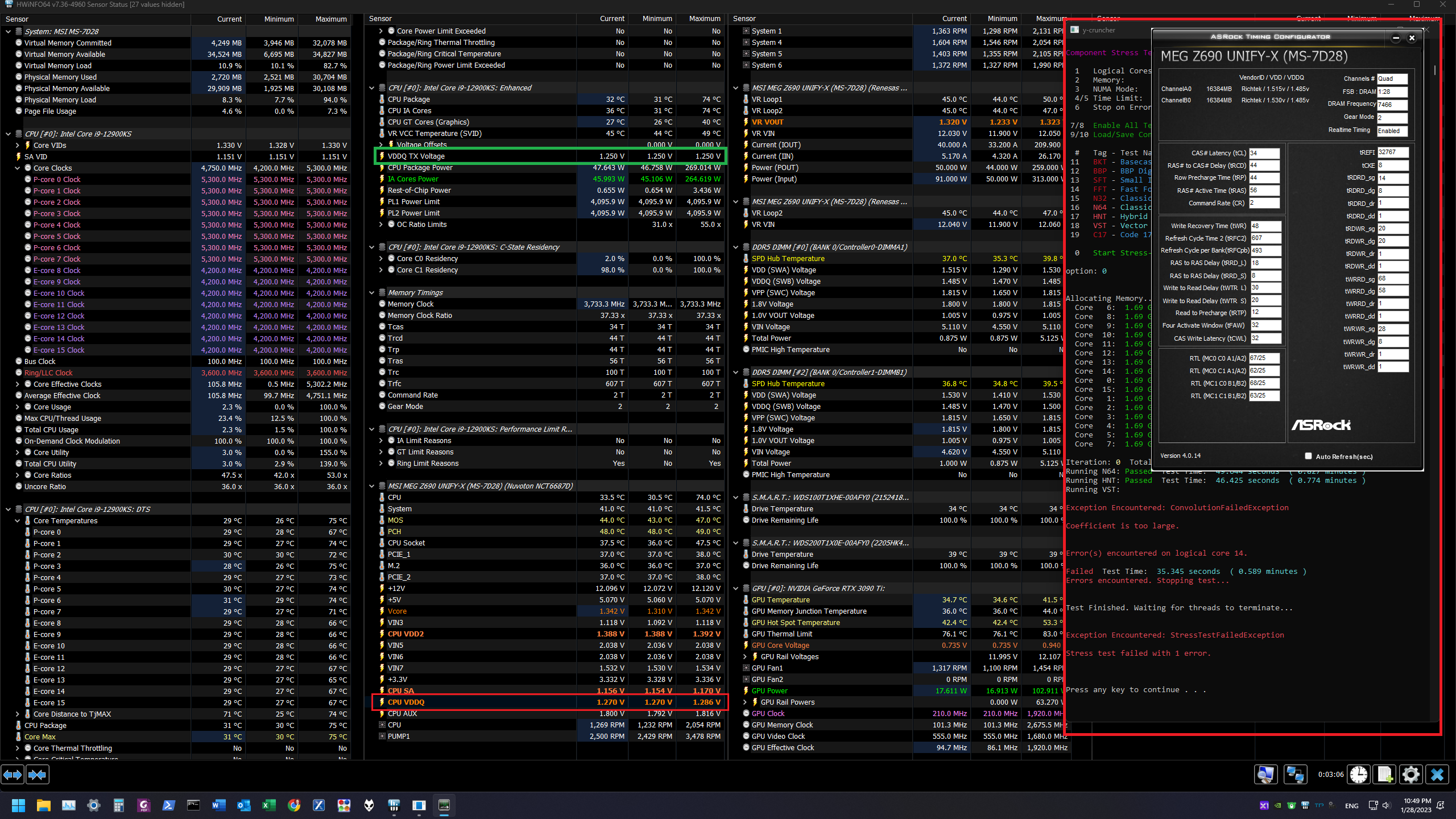Click the expand-columns double arrow button in HWiNFO
This screenshot has height=819, width=1456.
pyautogui.click(x=13, y=774)
